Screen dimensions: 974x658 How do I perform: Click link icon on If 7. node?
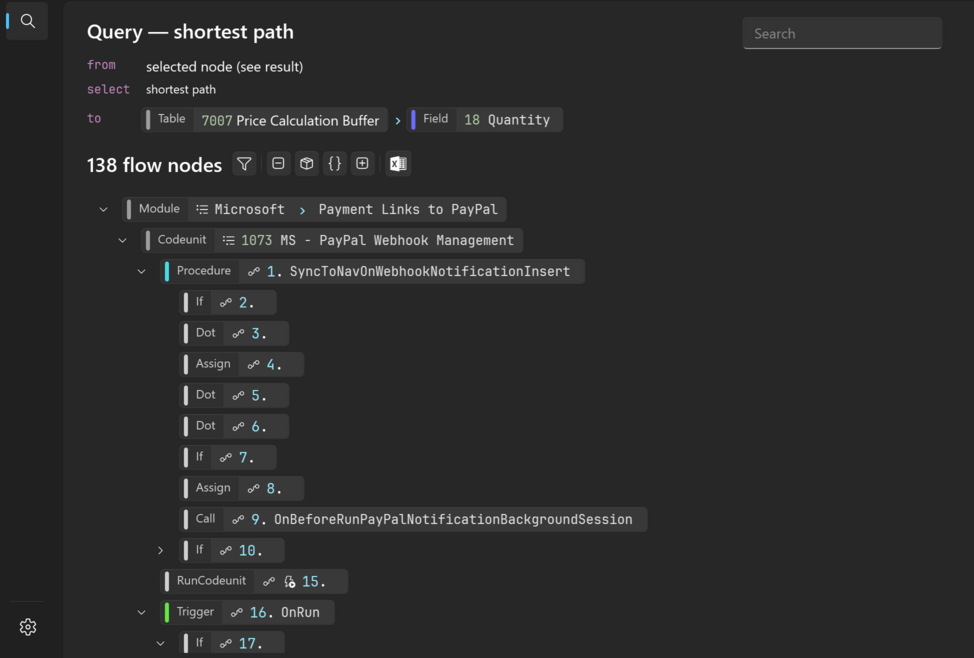coord(225,458)
